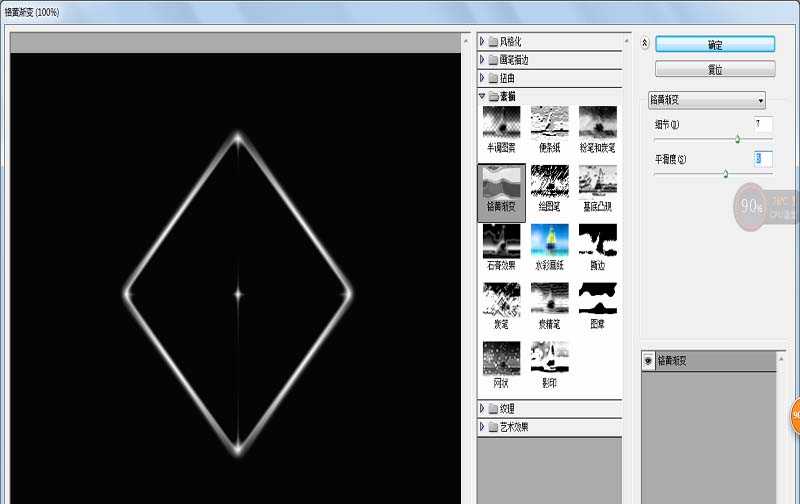Choose the 撕边 filter thumbnail
Screen dimensions: 800x504
click(x=598, y=240)
